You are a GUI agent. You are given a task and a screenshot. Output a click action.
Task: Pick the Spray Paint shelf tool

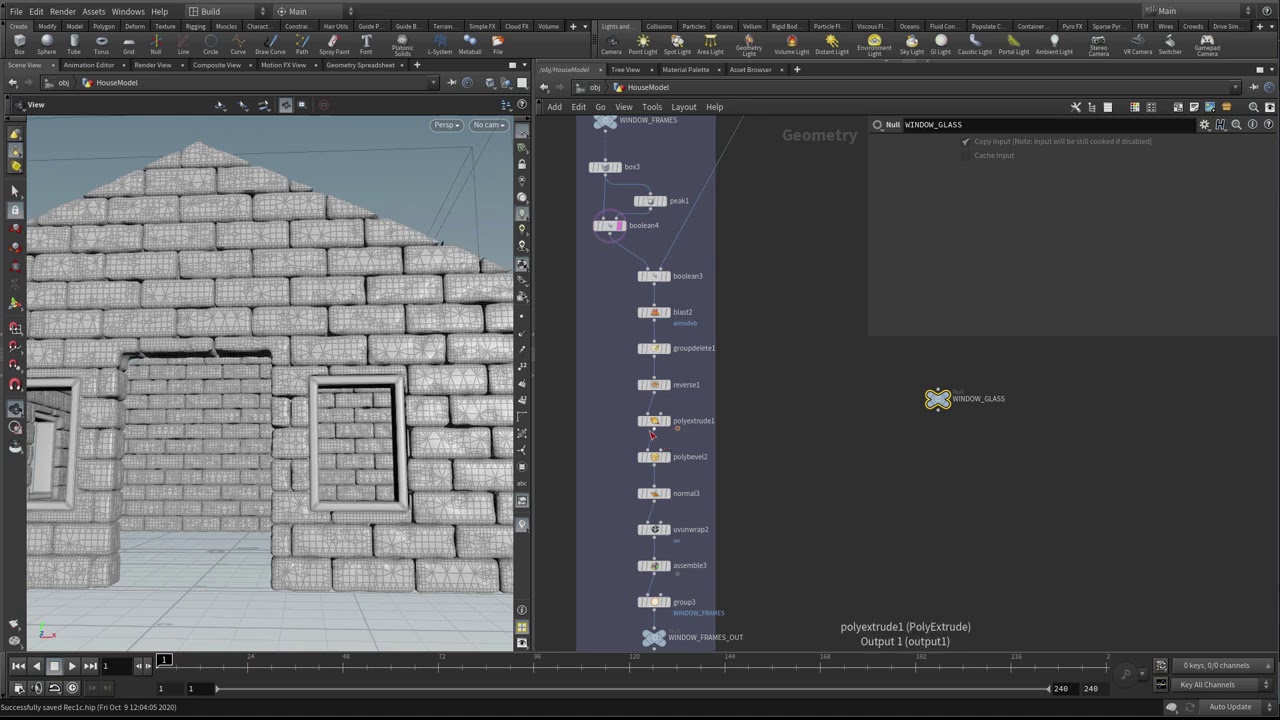coord(334,44)
